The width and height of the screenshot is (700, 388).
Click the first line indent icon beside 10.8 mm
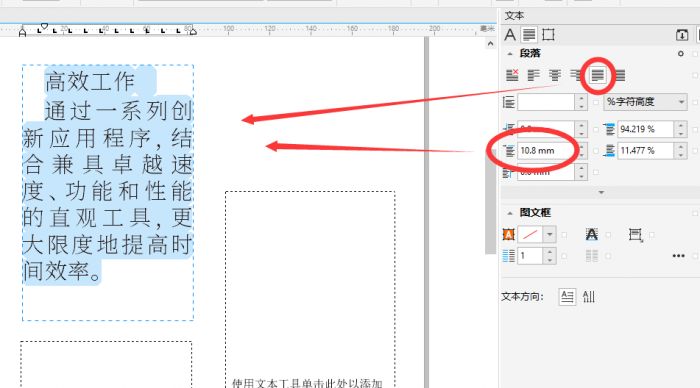[508, 150]
